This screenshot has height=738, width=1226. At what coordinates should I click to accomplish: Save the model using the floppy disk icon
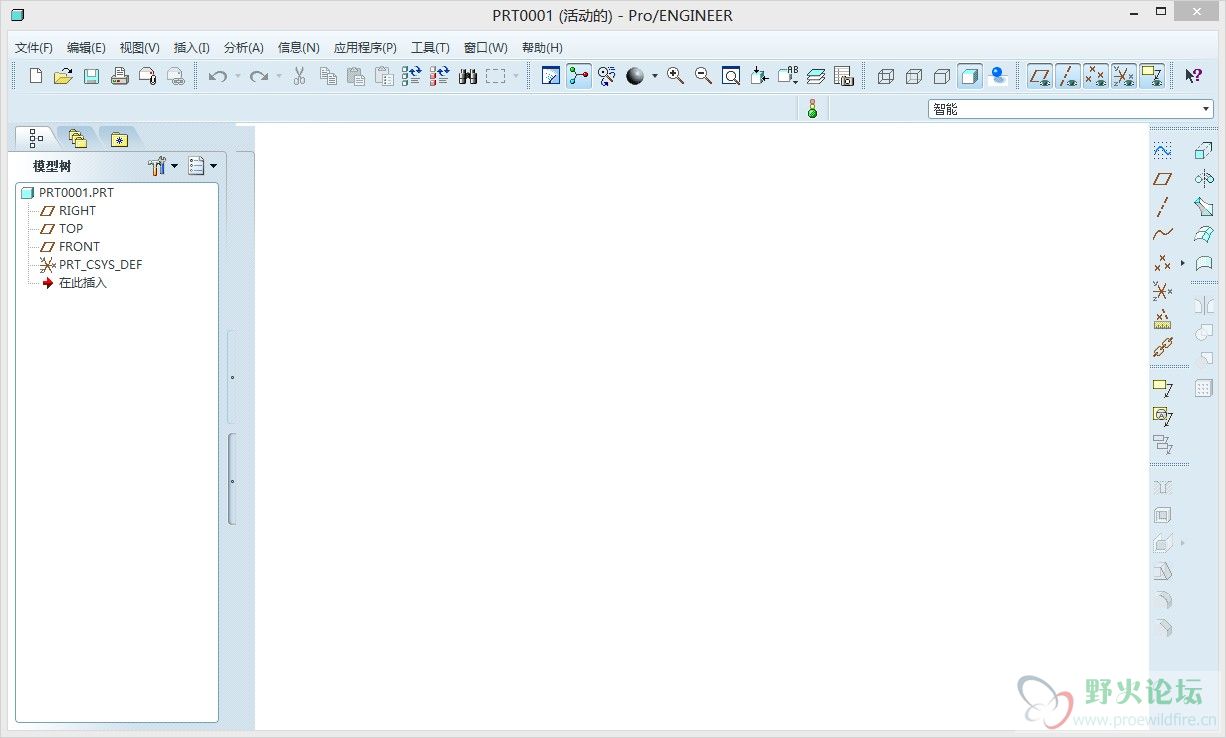pos(91,76)
